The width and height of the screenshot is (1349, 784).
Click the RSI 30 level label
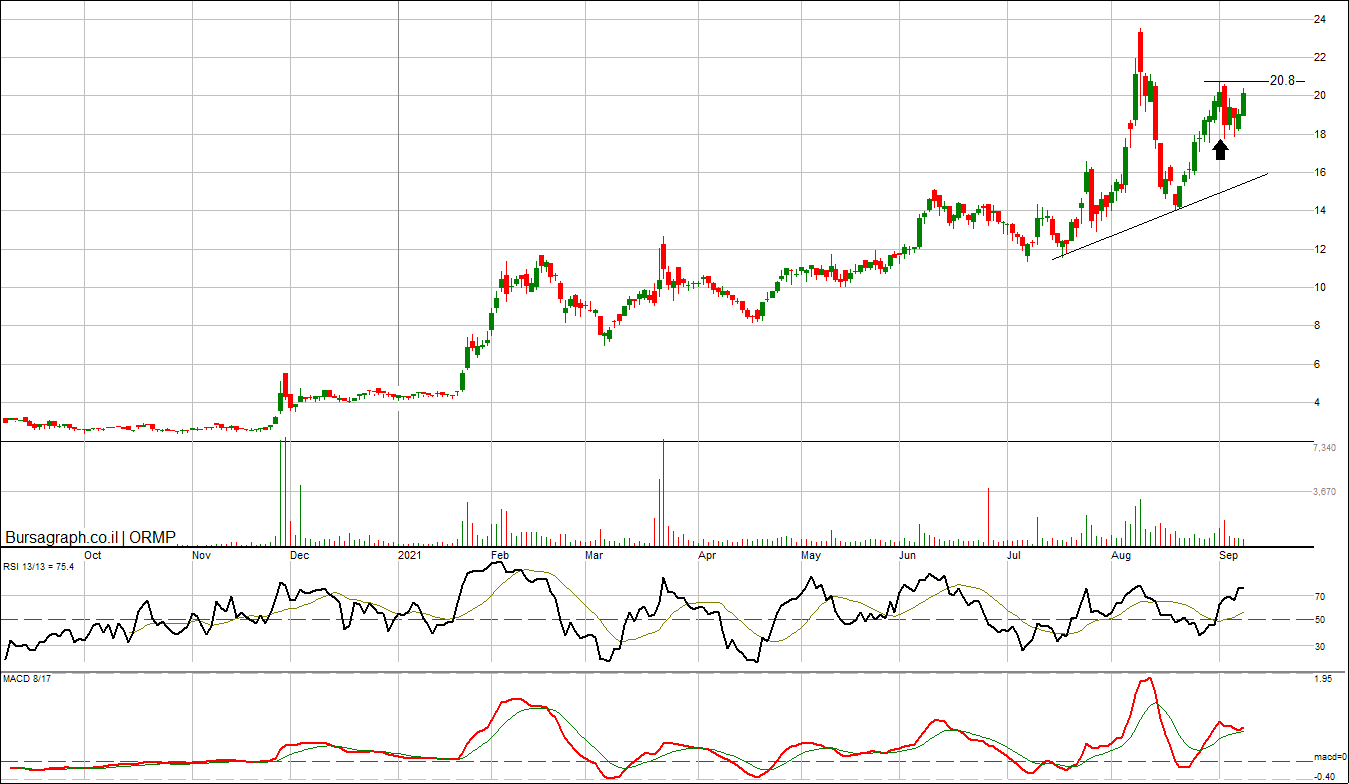[1319, 647]
